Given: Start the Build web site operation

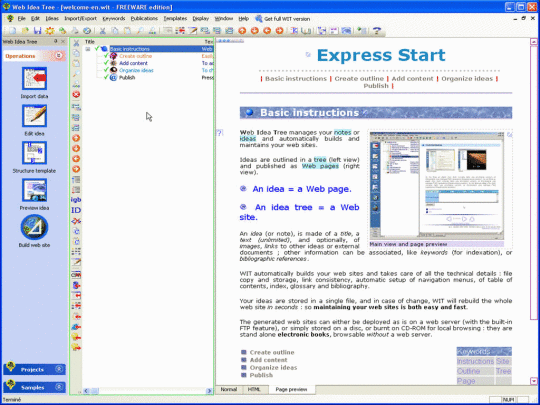Looking at the screenshot, I should click(x=34, y=227).
